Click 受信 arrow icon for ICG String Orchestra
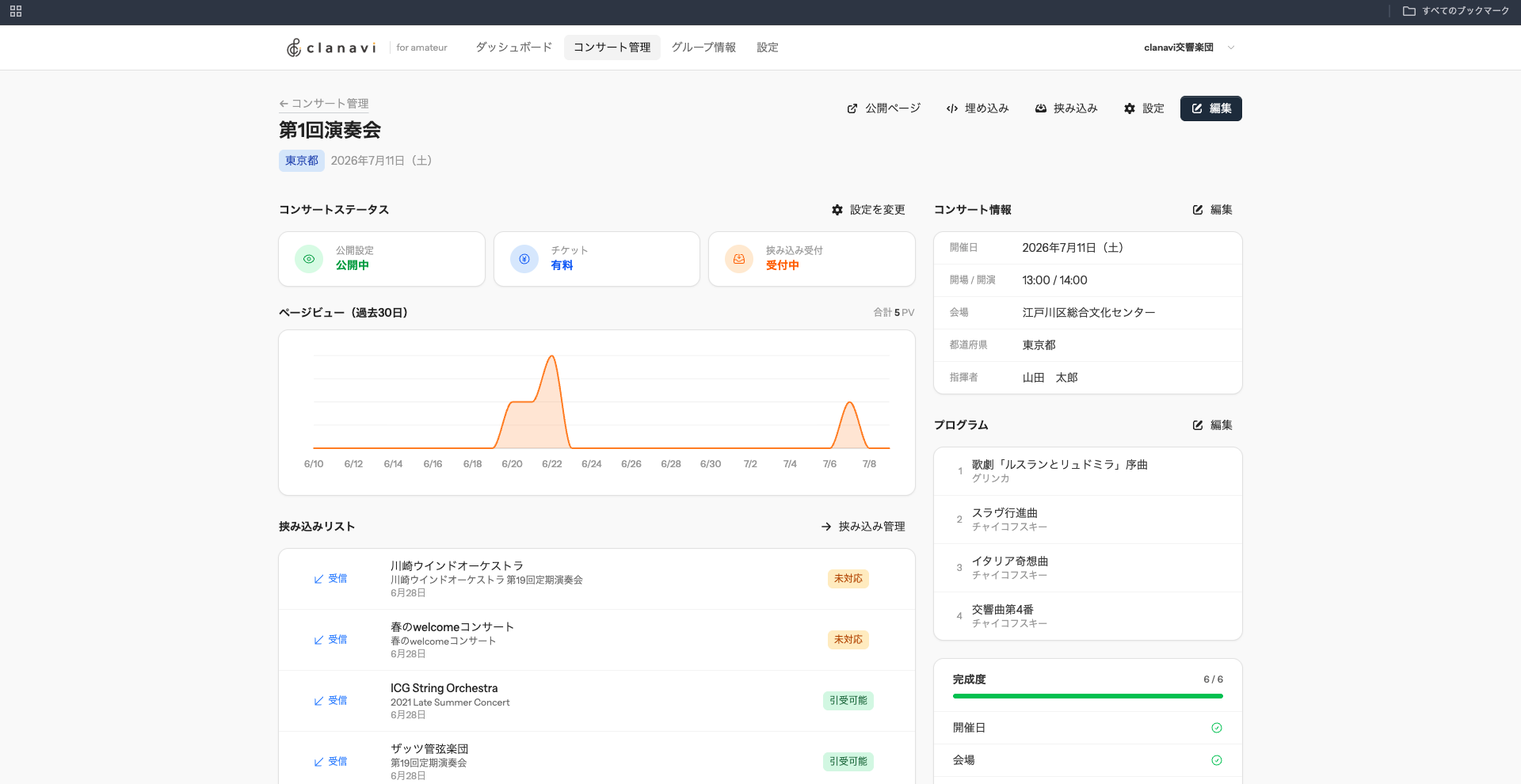This screenshot has width=1521, height=784. pos(318,701)
